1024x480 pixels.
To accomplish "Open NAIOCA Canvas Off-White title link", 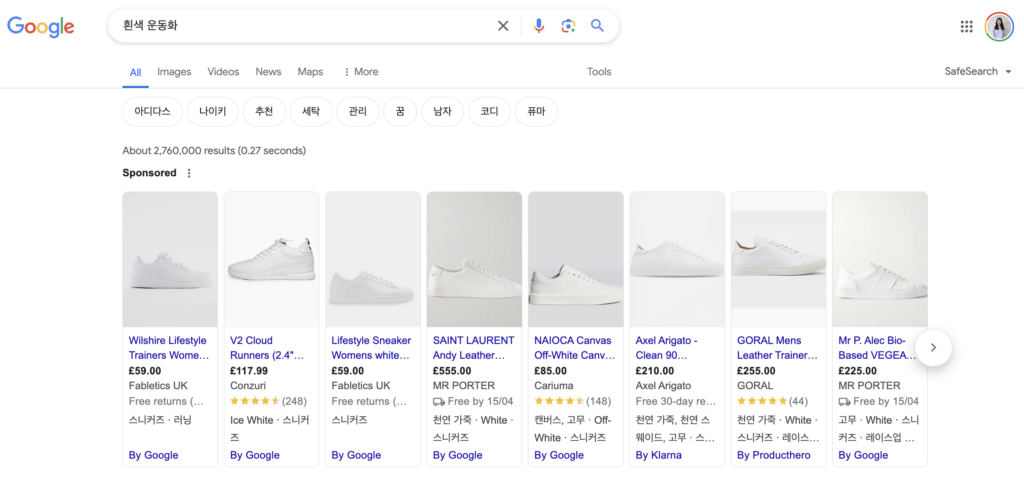I will click(575, 348).
